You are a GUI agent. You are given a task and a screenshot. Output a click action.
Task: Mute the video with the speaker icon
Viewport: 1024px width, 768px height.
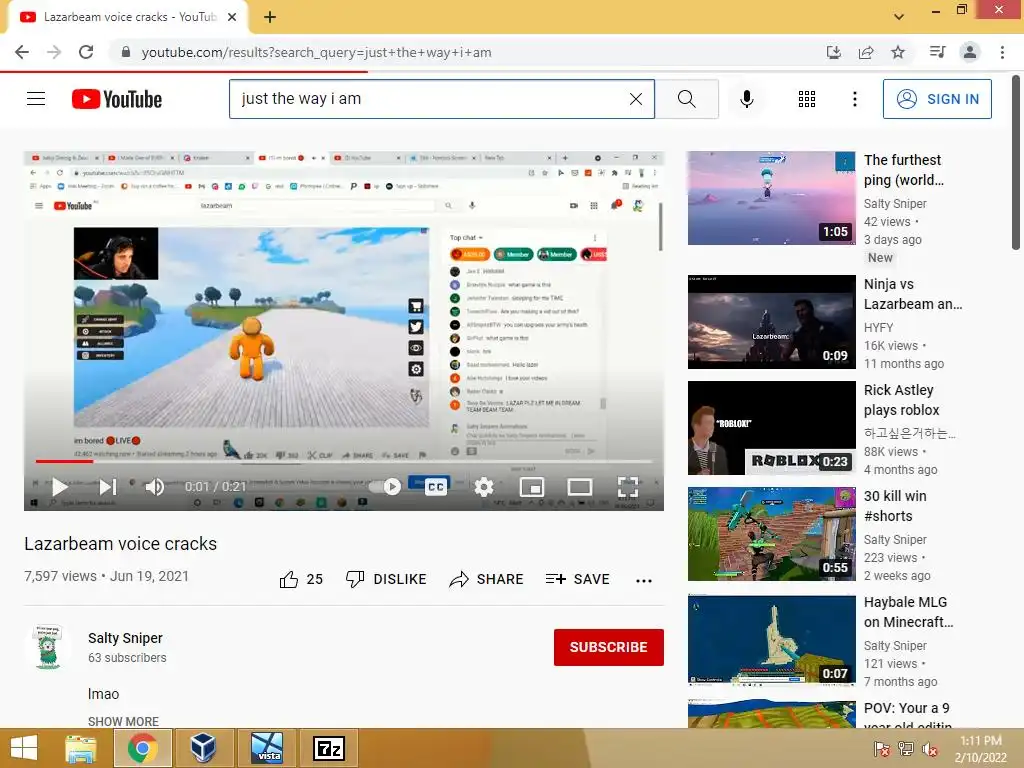tap(155, 487)
